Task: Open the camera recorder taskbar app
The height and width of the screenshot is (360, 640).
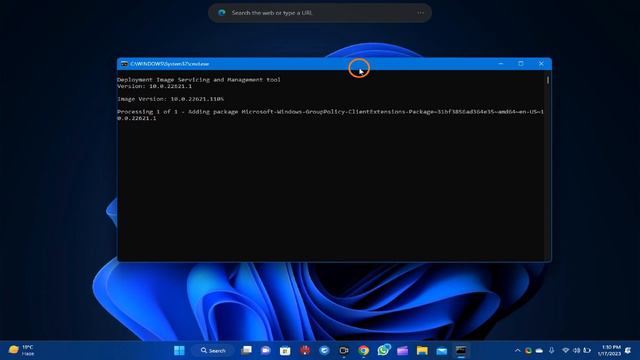Action: point(344,350)
